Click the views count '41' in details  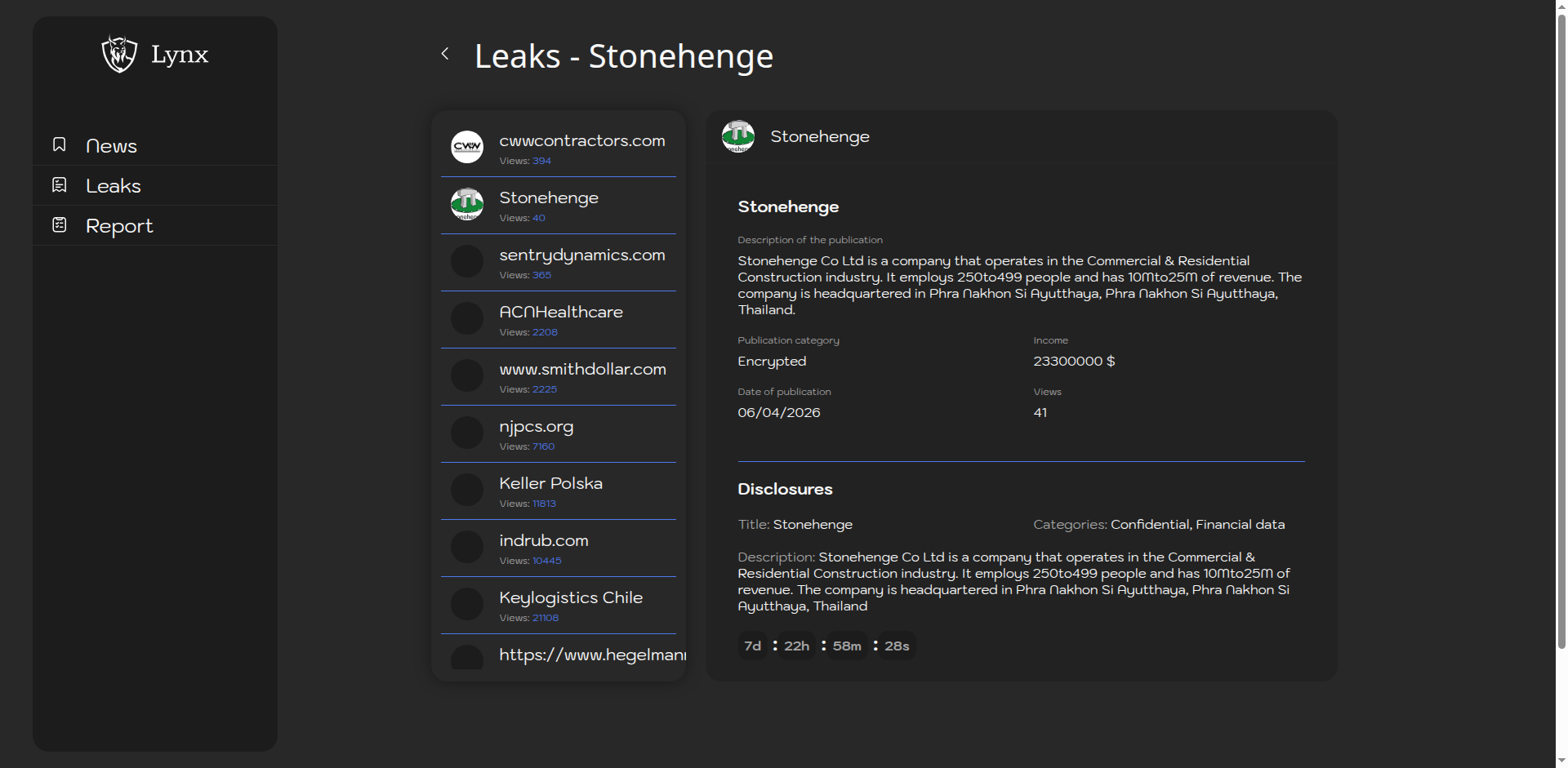pyautogui.click(x=1040, y=412)
